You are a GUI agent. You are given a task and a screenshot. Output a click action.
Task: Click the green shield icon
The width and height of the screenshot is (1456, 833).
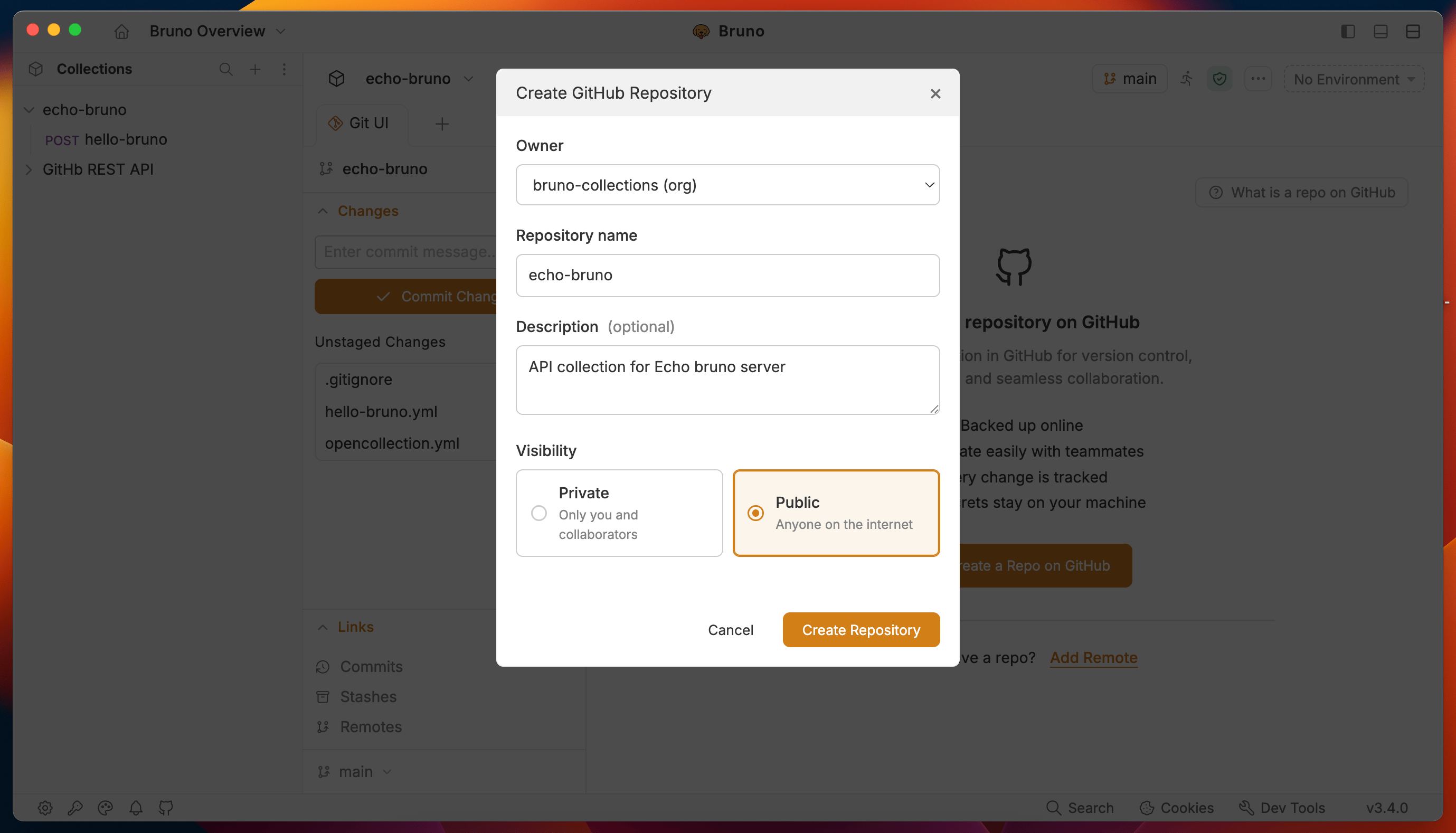(1219, 79)
